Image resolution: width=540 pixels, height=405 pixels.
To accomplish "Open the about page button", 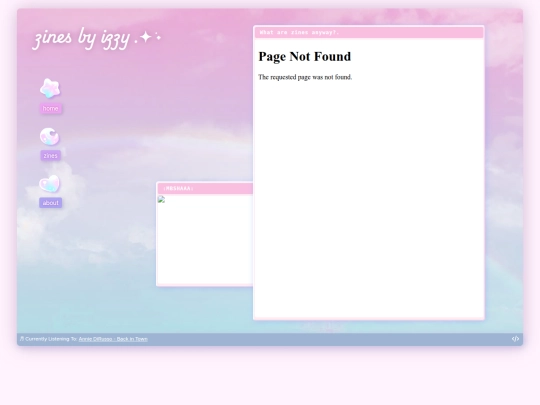I will coord(51,203).
